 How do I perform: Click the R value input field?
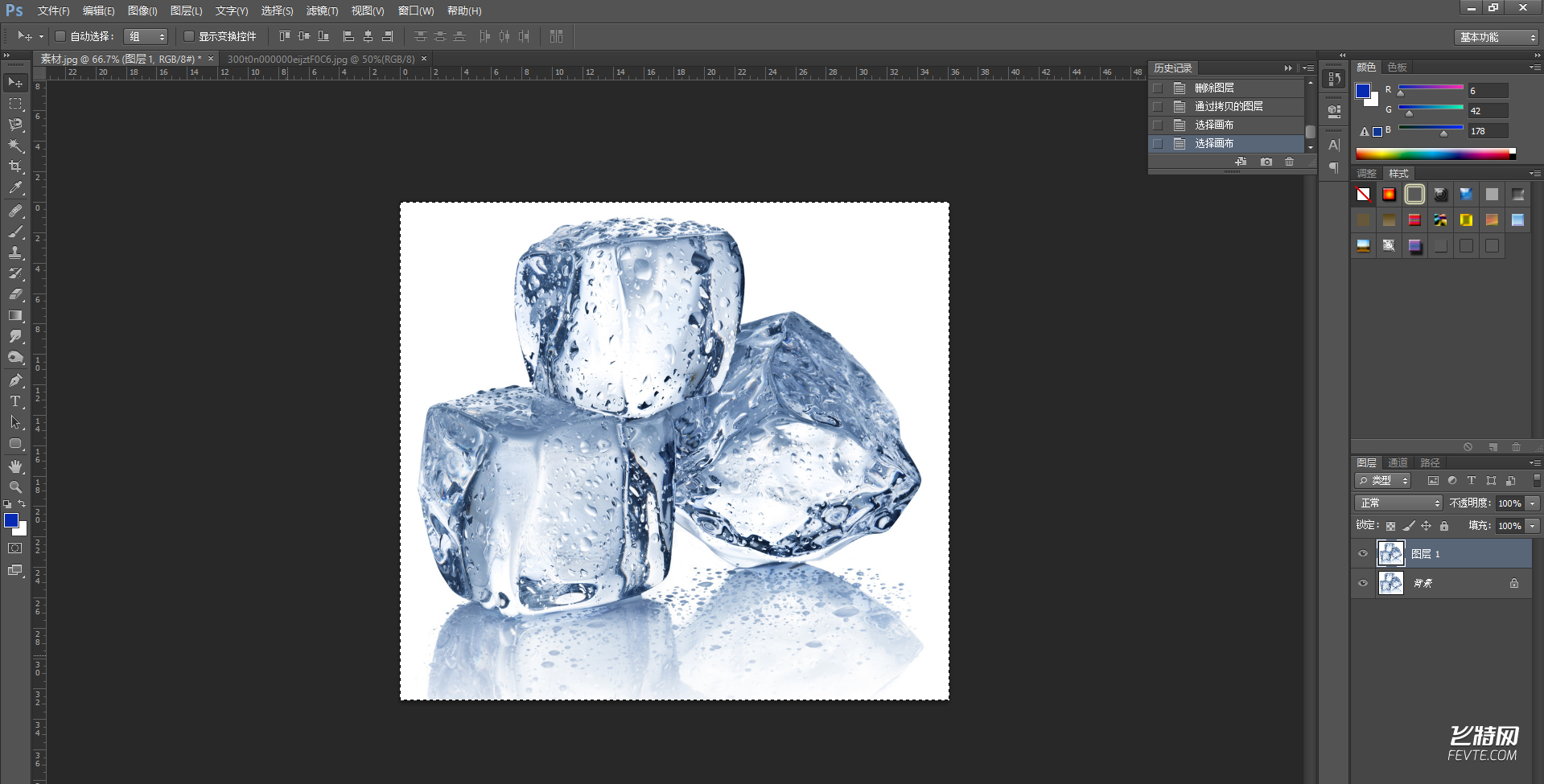point(1487,91)
